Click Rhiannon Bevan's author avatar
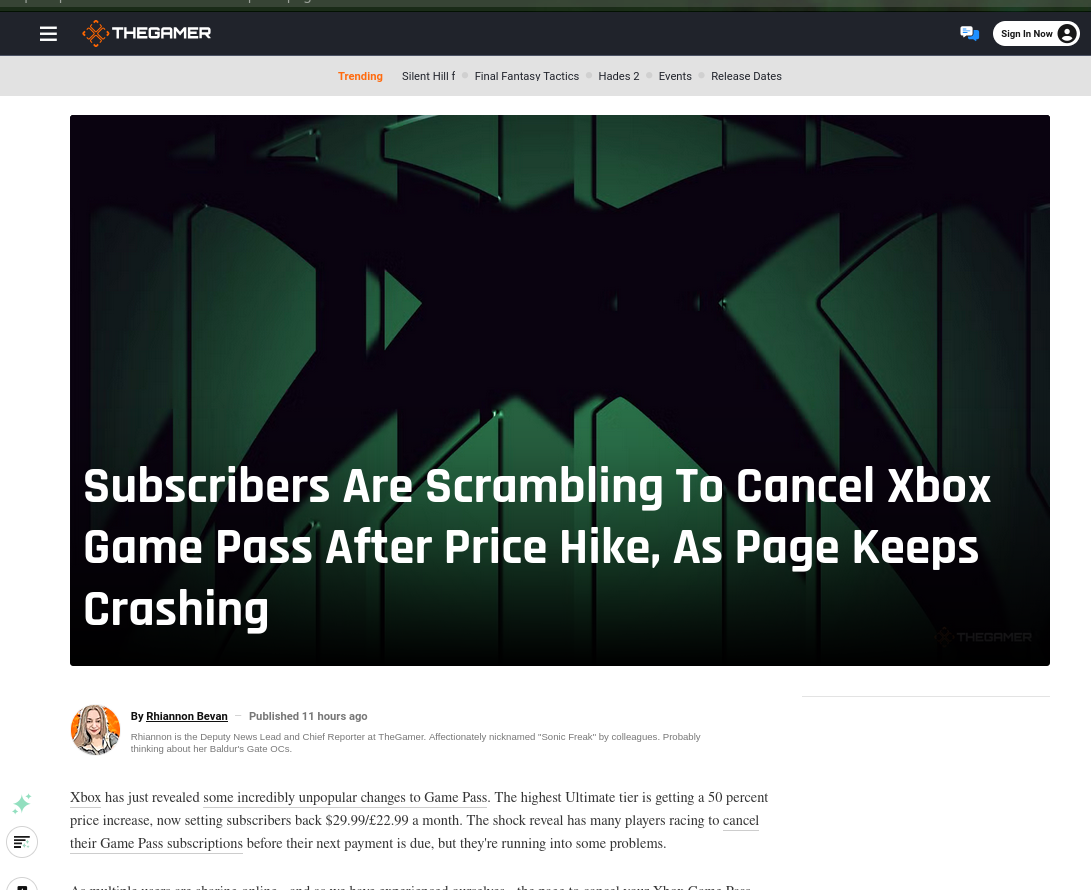 pyautogui.click(x=95, y=729)
